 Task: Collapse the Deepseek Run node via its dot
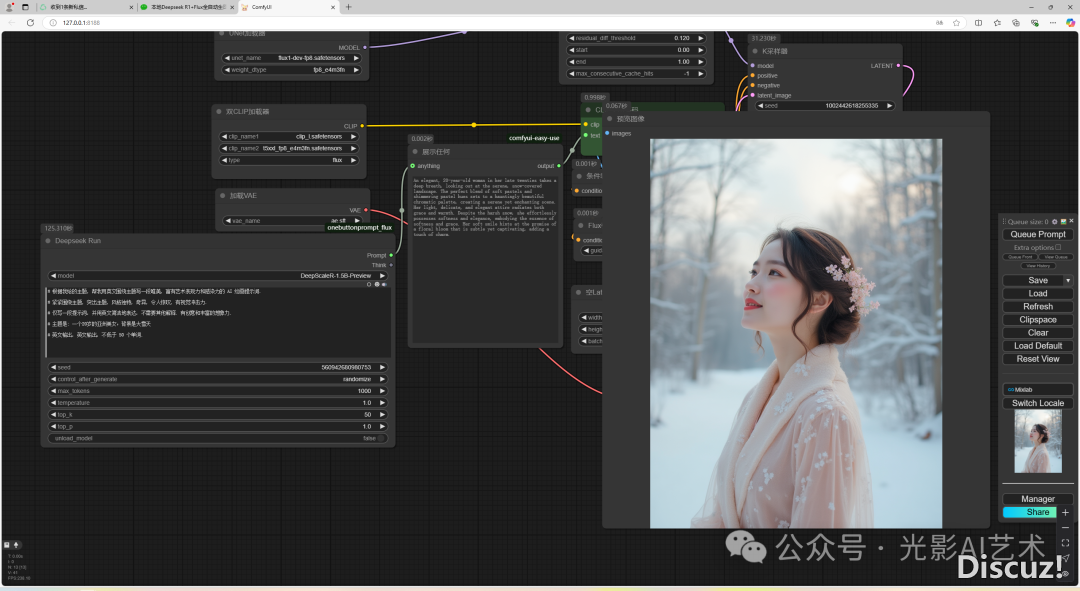point(48,241)
